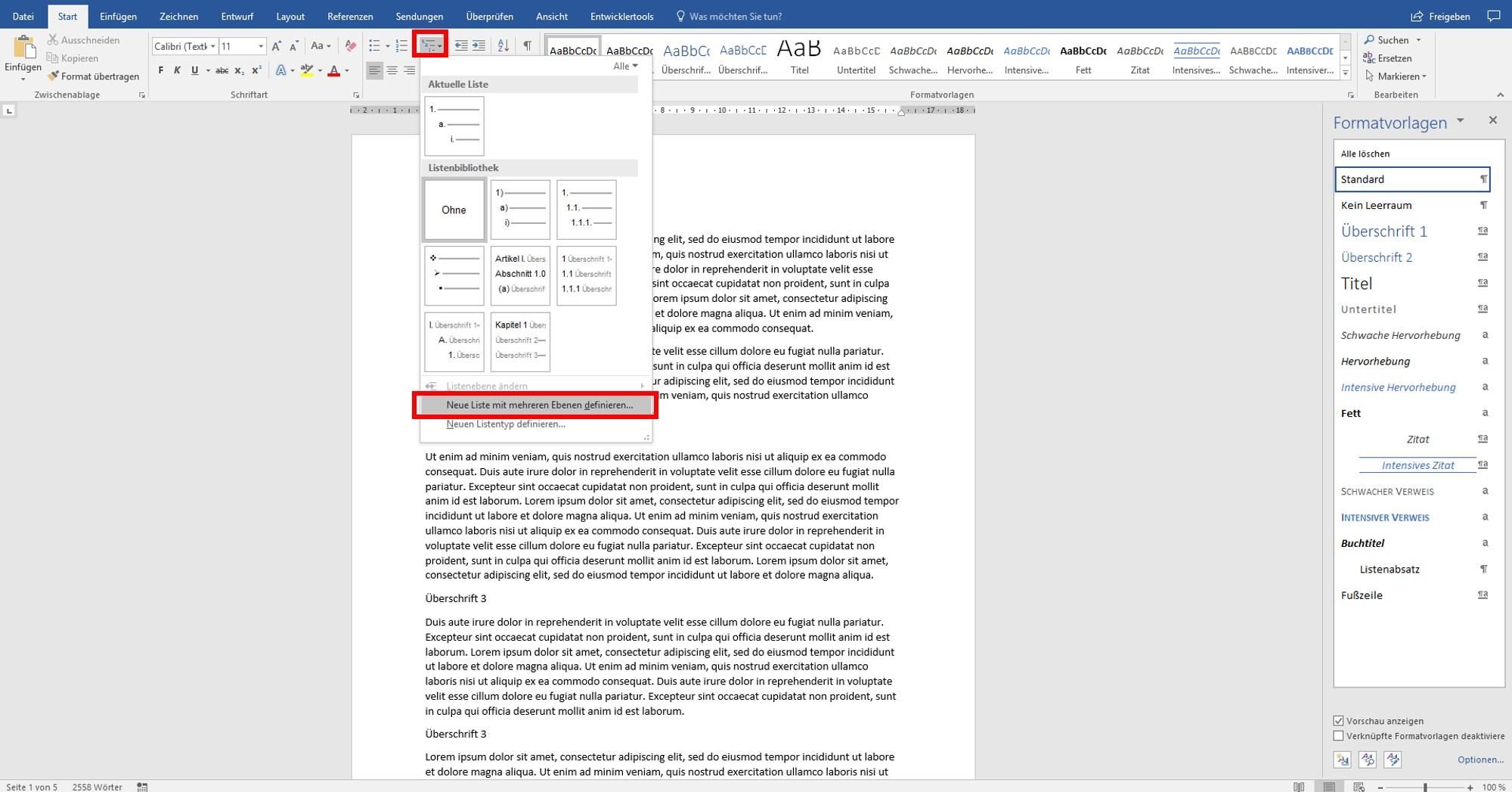Click the comments speech bubble icon
This screenshot has width=1512, height=792.
point(1493,16)
